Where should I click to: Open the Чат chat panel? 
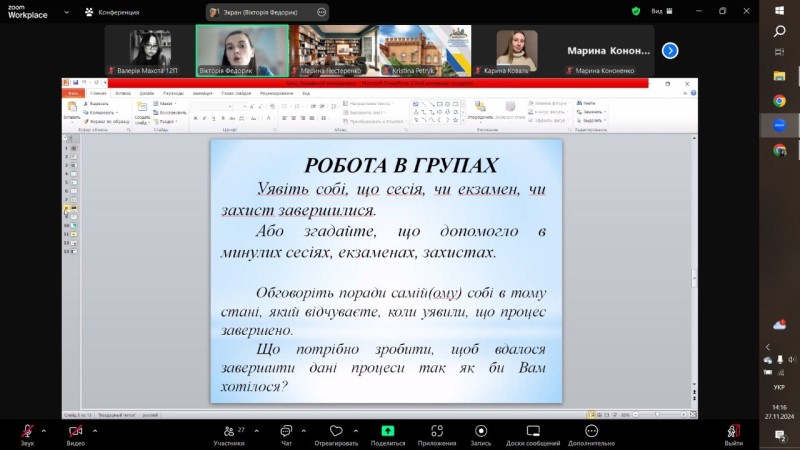(x=286, y=431)
